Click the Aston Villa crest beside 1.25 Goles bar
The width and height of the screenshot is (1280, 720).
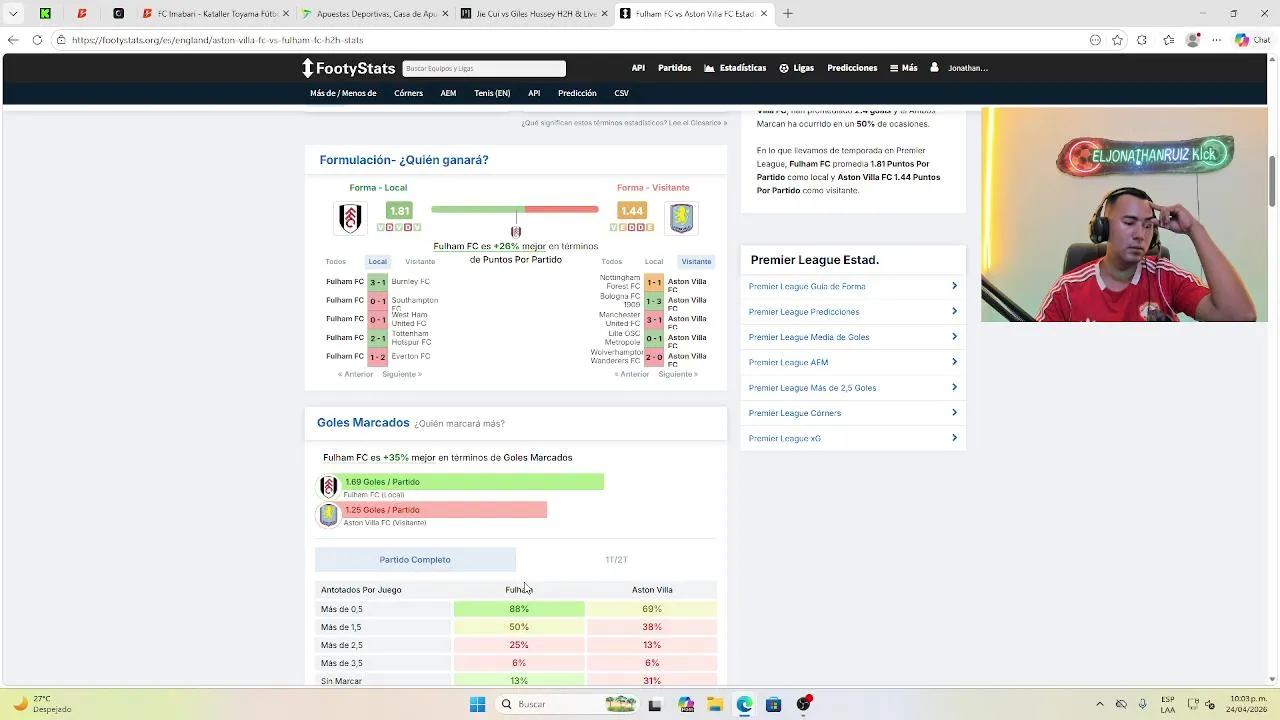point(328,515)
